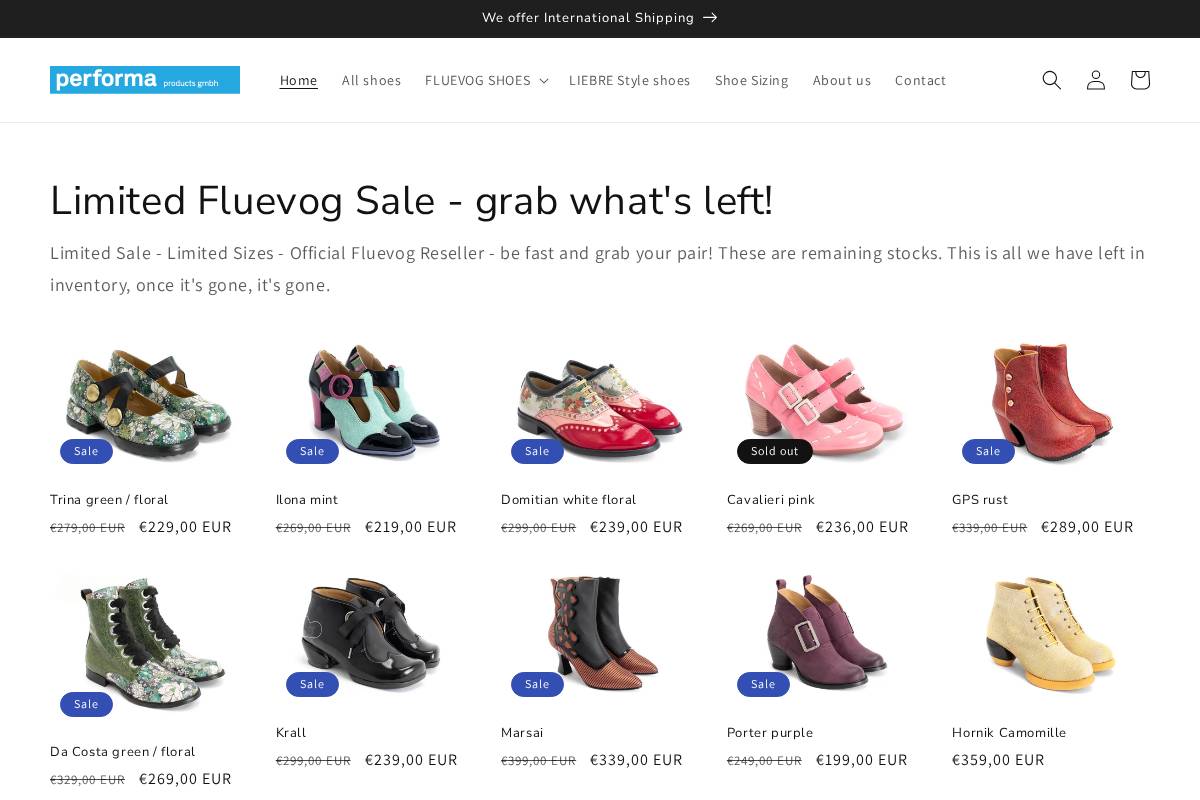Open the GPS rust product link

(x=980, y=499)
